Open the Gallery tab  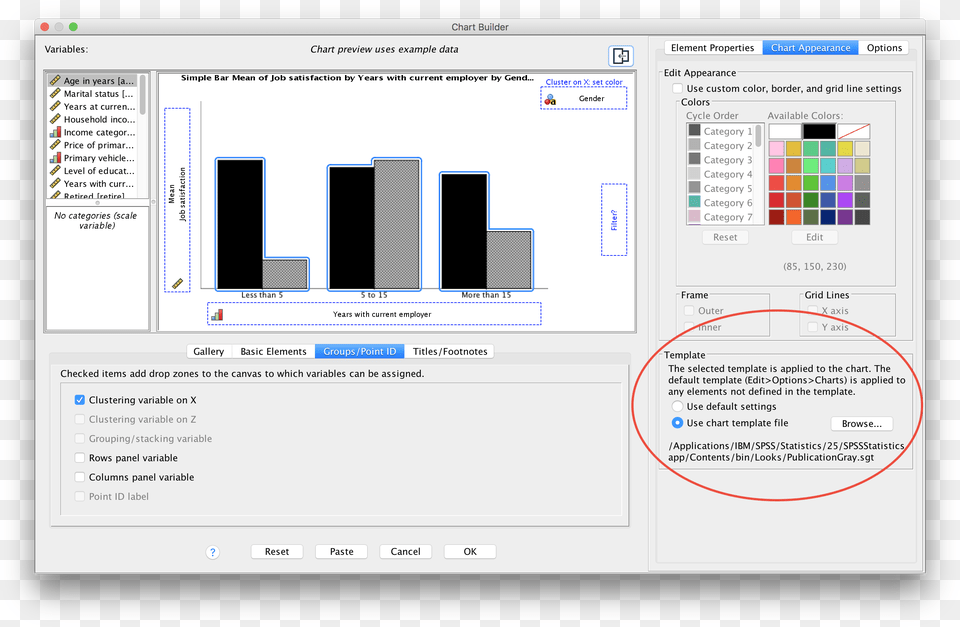click(x=208, y=351)
